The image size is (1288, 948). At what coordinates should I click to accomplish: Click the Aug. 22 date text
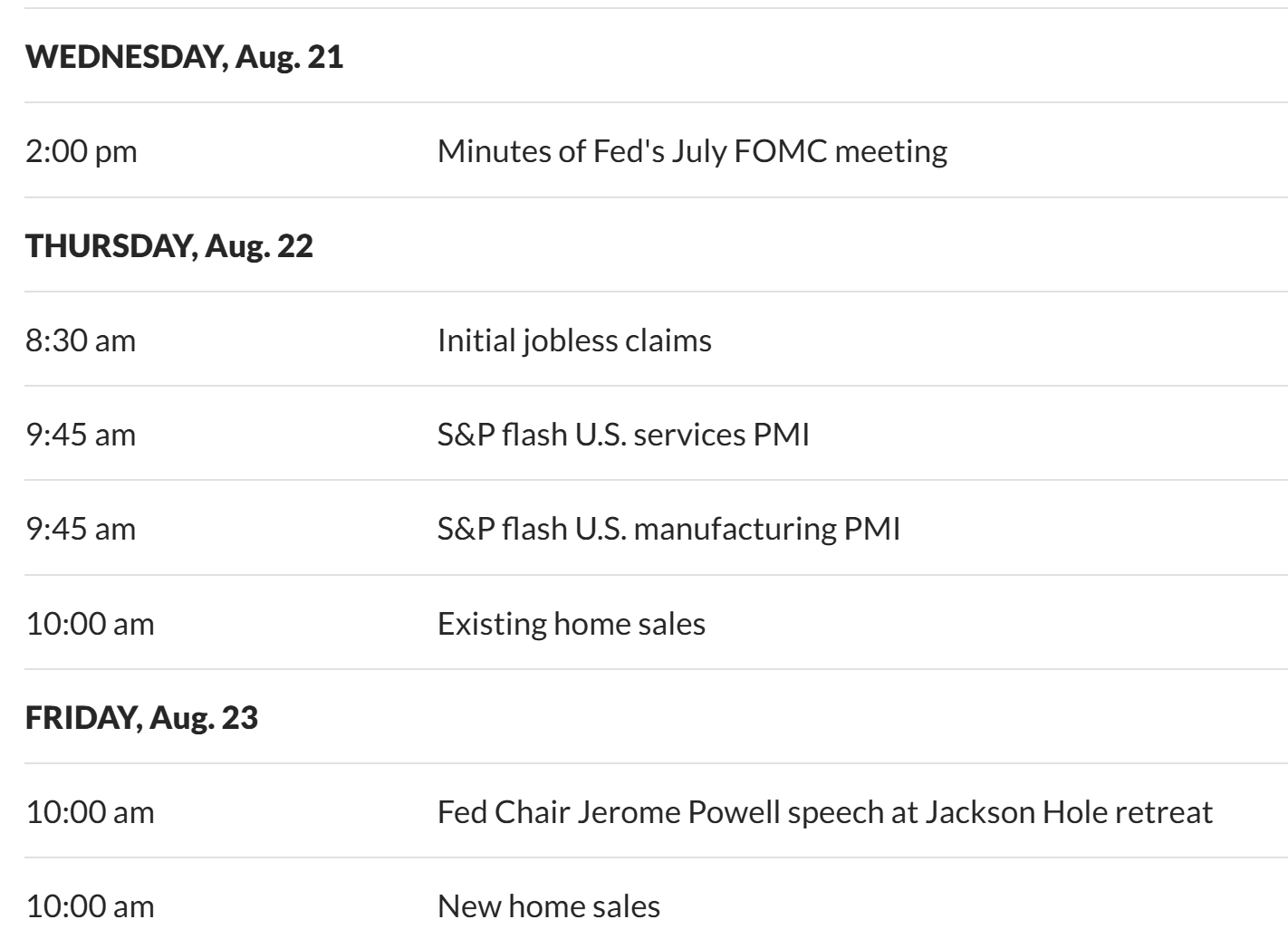[259, 245]
